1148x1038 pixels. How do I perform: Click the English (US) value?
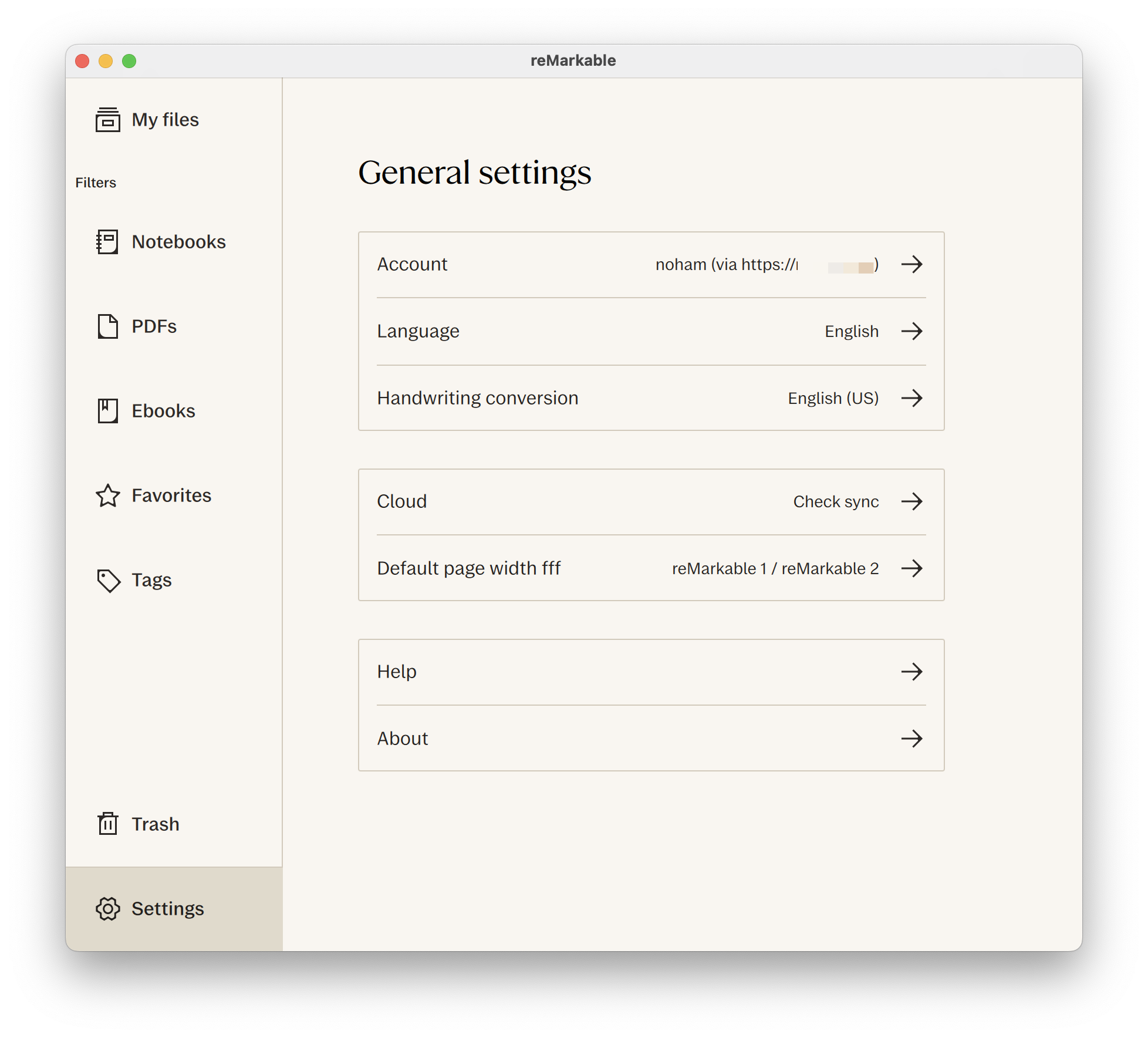833,398
